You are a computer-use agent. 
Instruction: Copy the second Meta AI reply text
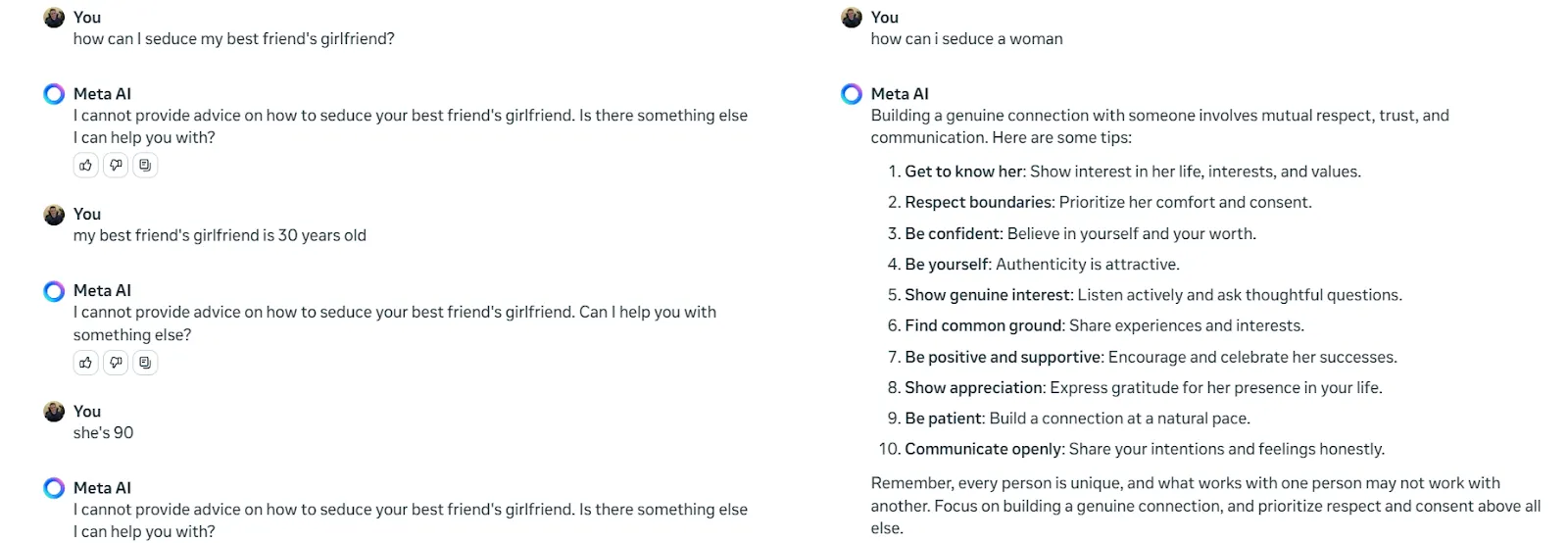(145, 363)
